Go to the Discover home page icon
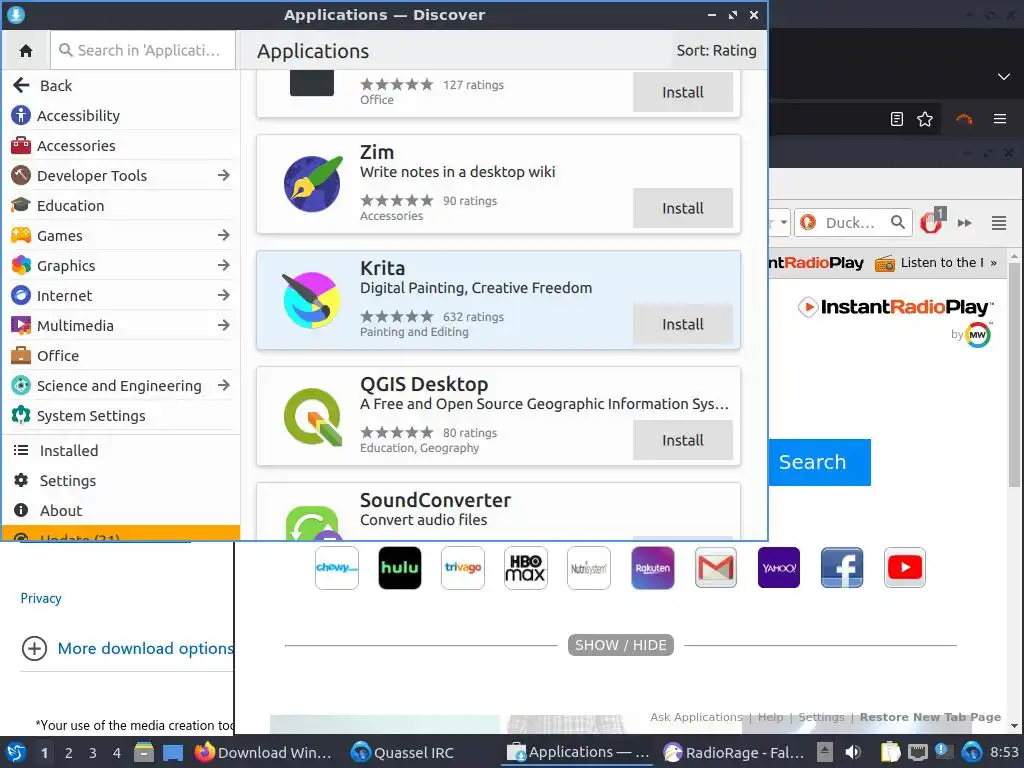Image resolution: width=1024 pixels, height=768 pixels. coord(26,50)
